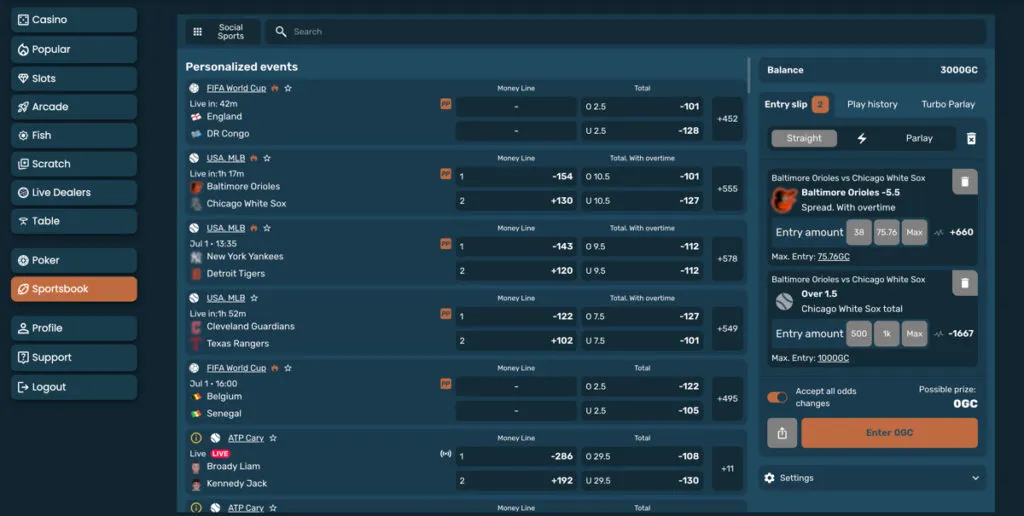Open Max. Entry 1000GC link

point(833,358)
